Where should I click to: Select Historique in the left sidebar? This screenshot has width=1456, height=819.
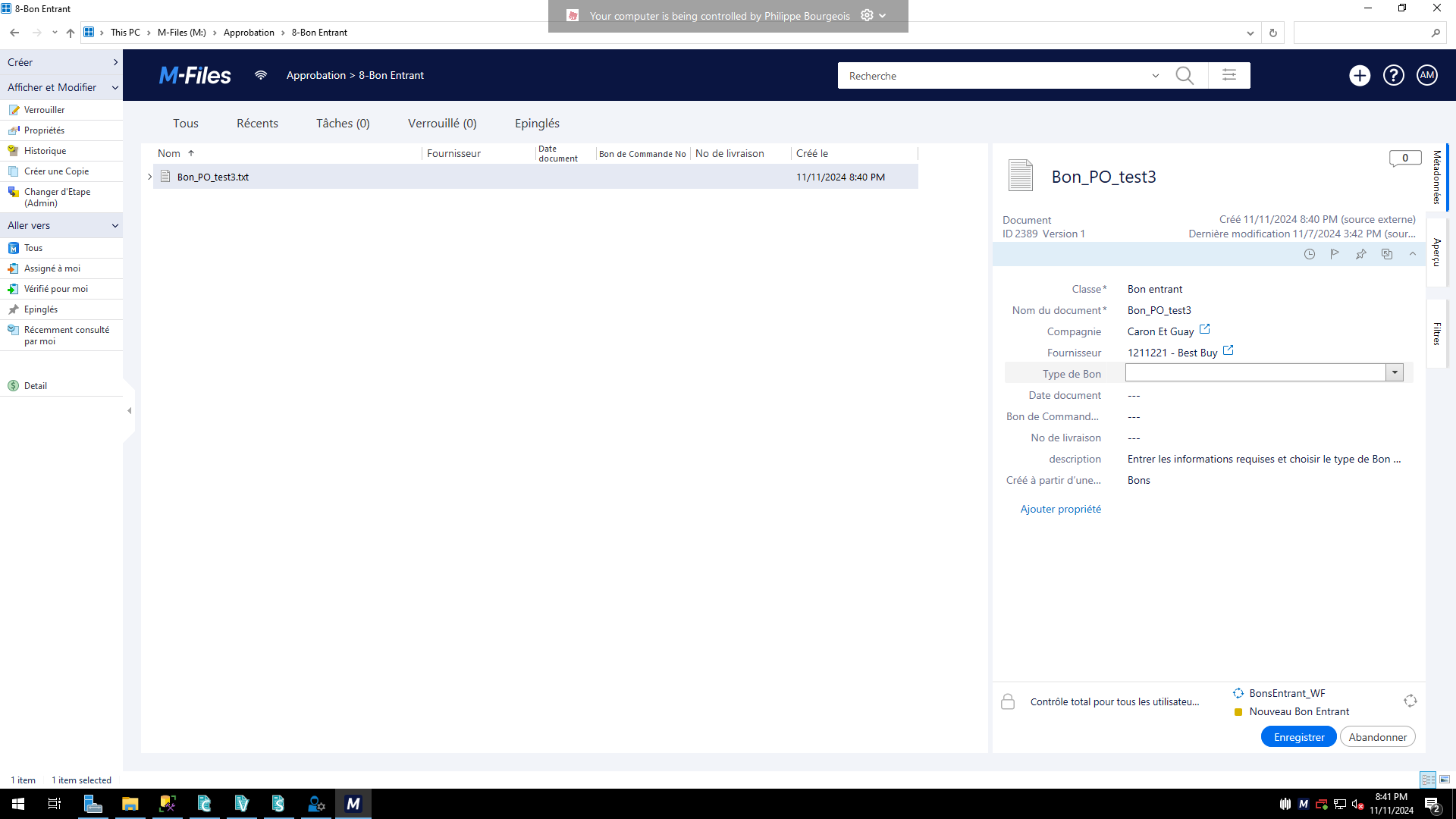45,151
